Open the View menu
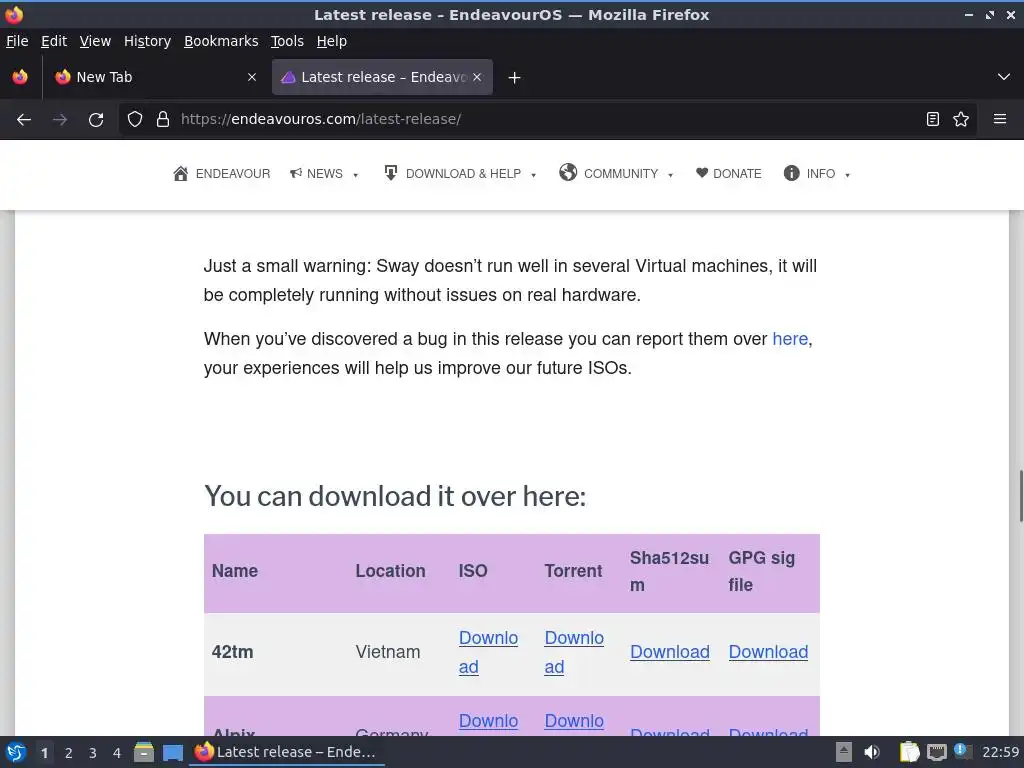This screenshot has height=768, width=1024. (x=95, y=41)
